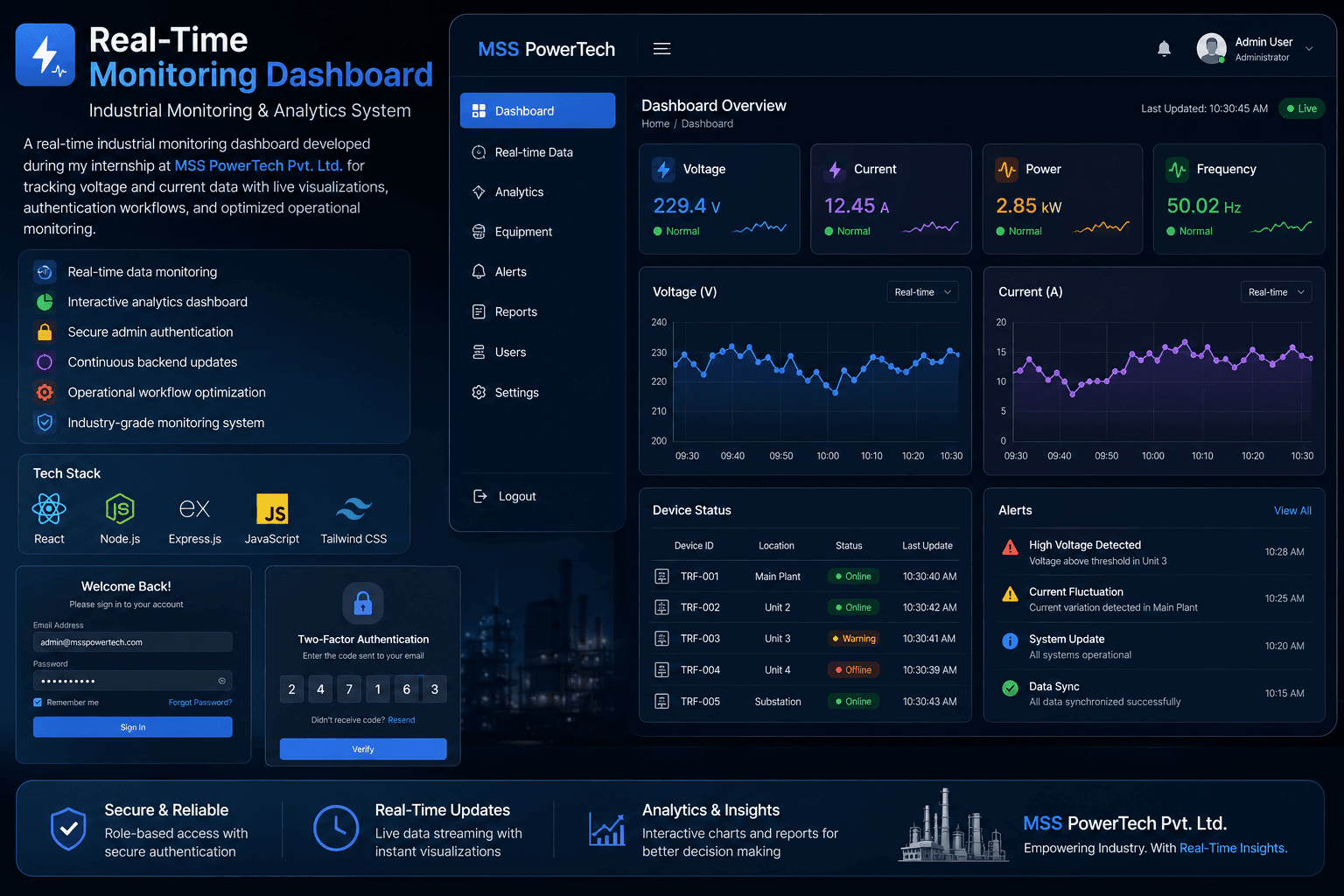Click the Sign In button
The image size is (1344, 896).
[133, 727]
